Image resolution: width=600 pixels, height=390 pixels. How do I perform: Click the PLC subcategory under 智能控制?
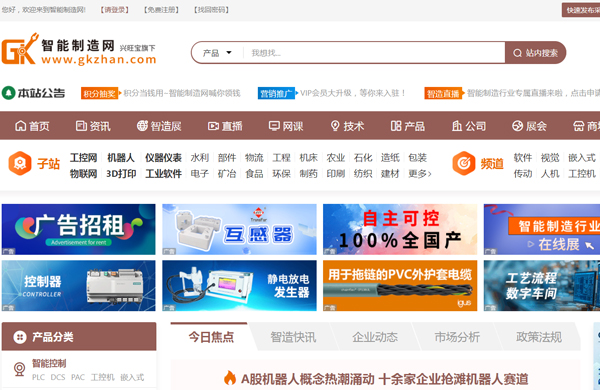pyautogui.click(x=38, y=377)
